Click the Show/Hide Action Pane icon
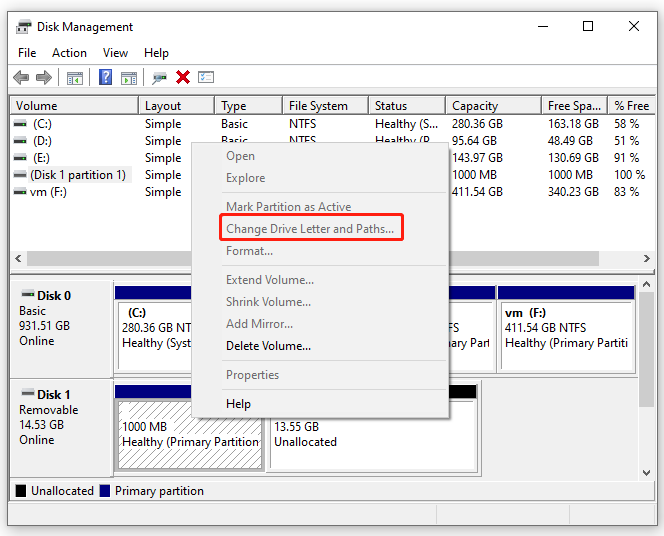664x536 pixels. (x=129, y=78)
